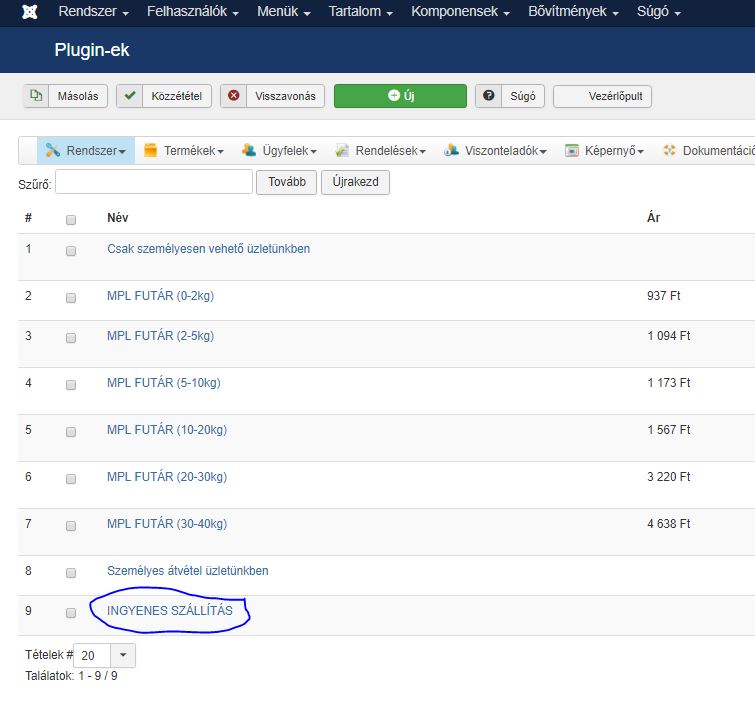This screenshot has width=755, height=716.
Task: Click the Közzététel button label
Action: tap(177, 96)
